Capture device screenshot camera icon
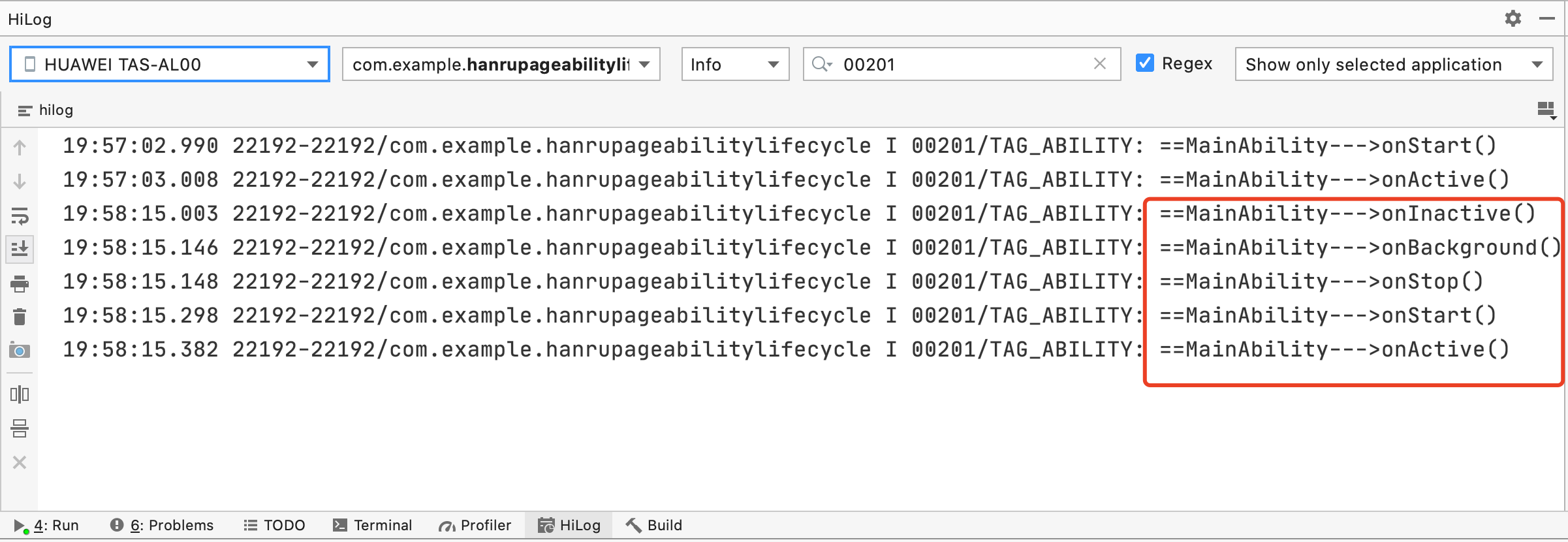The image size is (1568, 542). click(20, 351)
